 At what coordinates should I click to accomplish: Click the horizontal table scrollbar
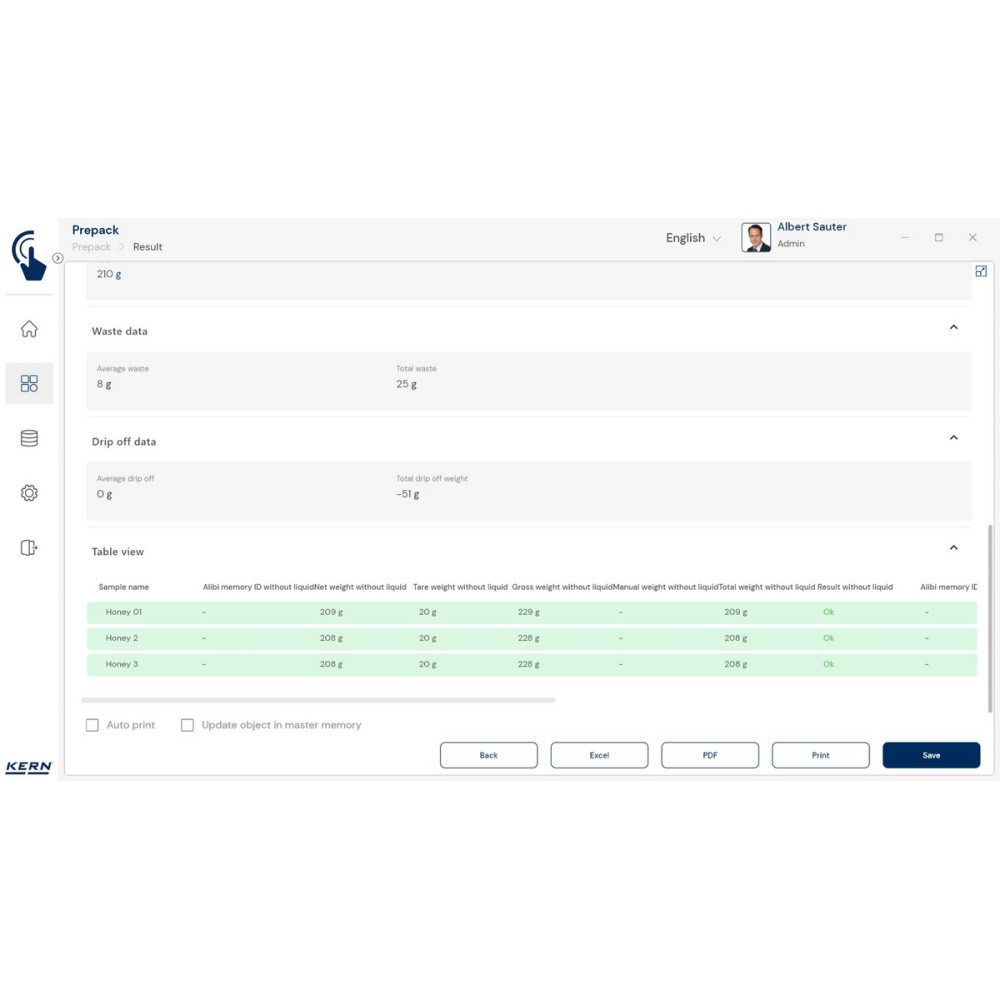pos(318,700)
